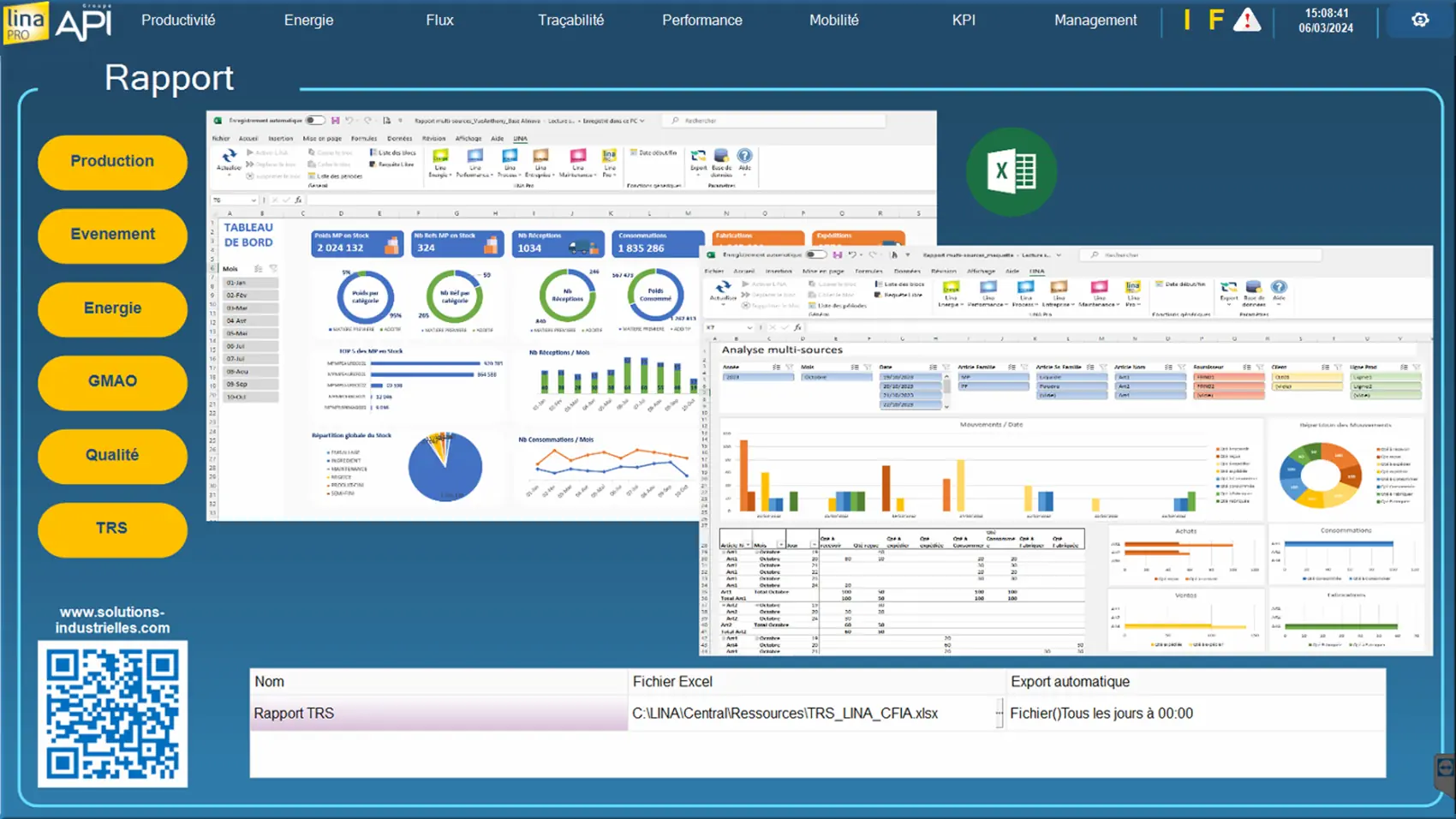1456x819 pixels.
Task: Click the QR code image
Action: (112, 714)
